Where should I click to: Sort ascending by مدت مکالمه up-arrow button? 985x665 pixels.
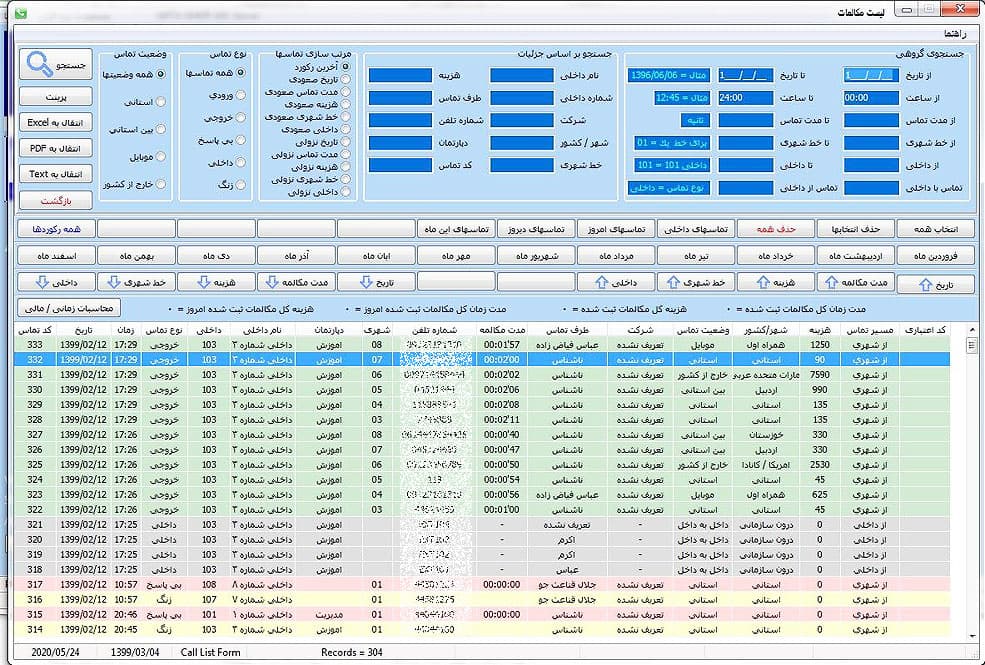[x=856, y=283]
